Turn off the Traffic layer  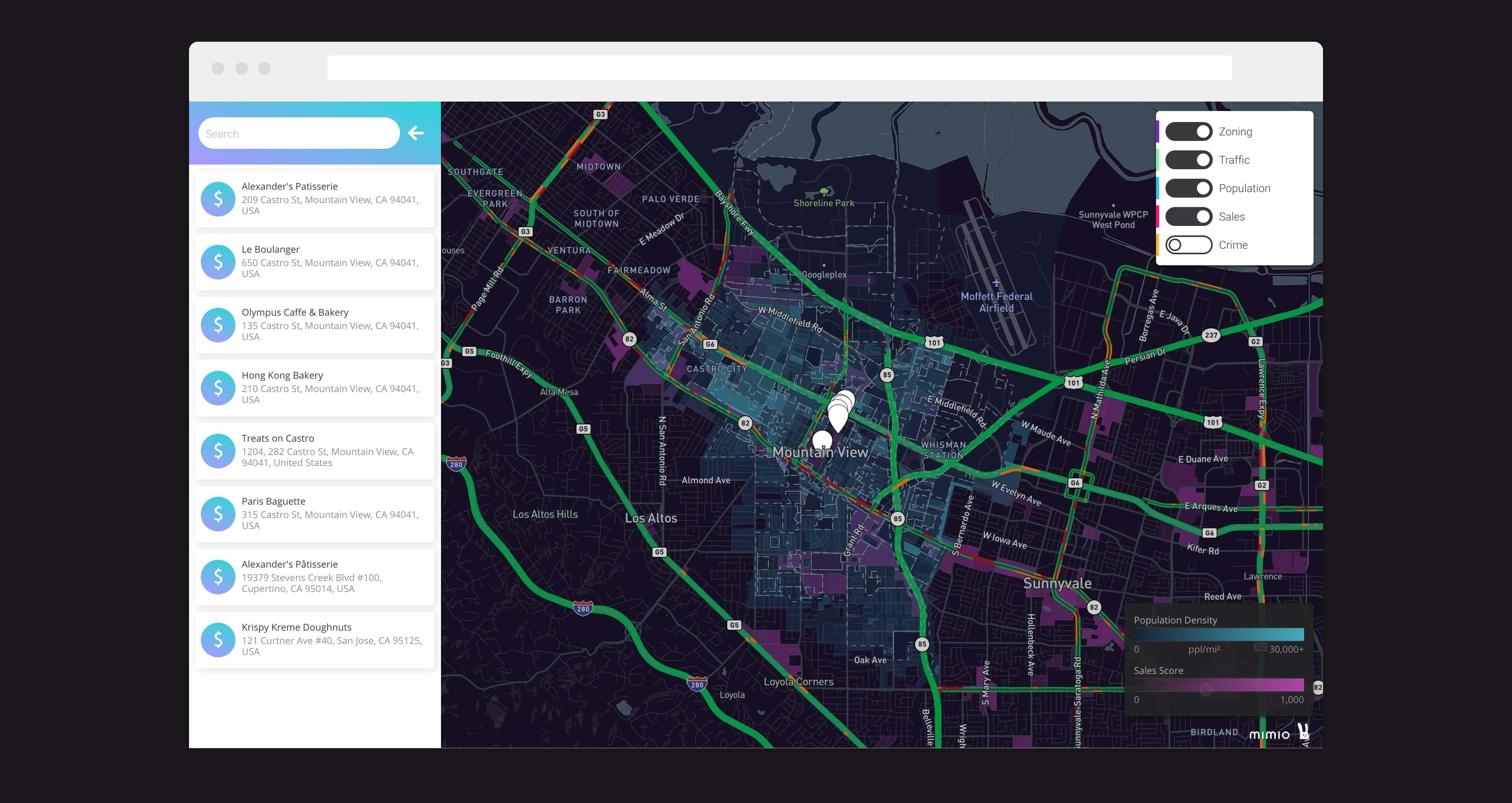coord(1189,160)
